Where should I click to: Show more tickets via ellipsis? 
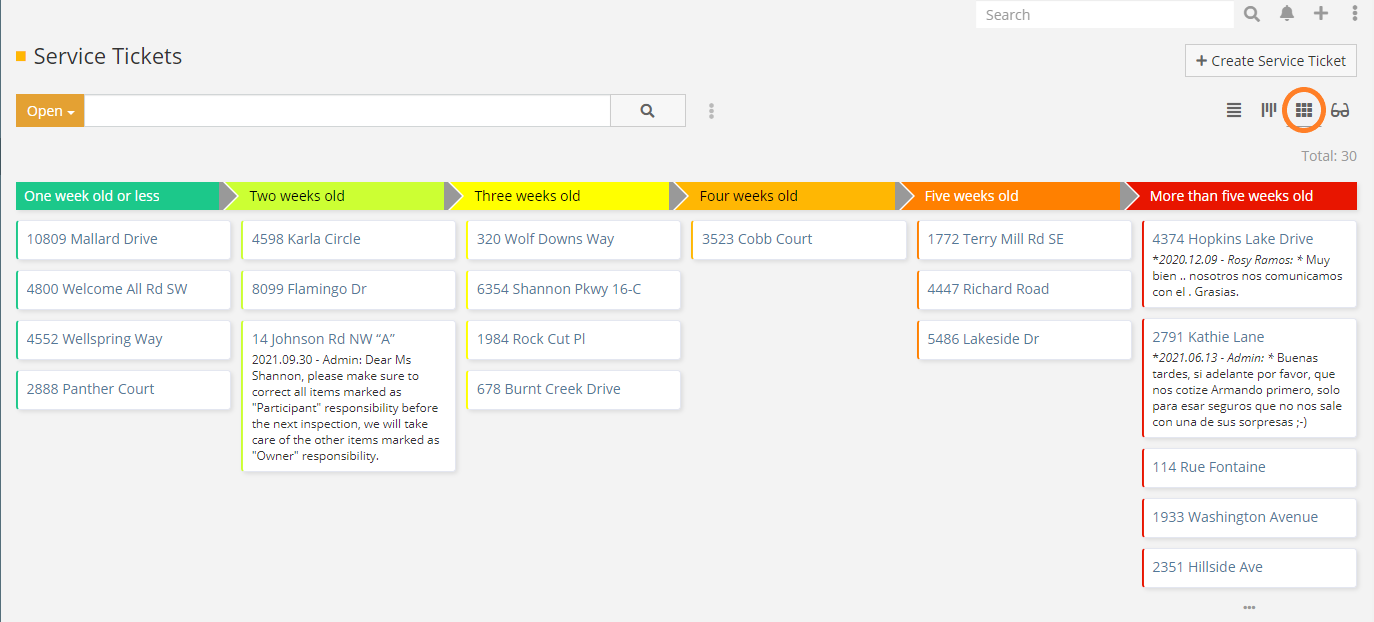tap(1249, 607)
